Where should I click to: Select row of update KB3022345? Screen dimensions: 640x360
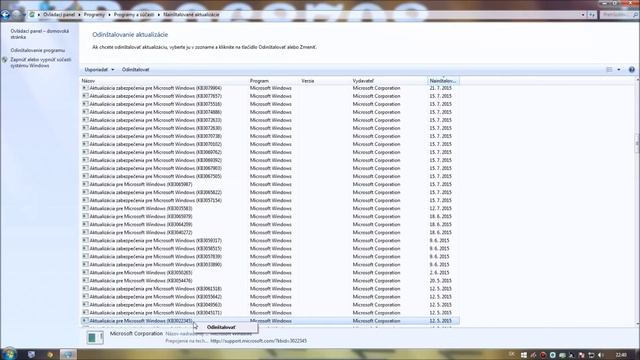270,321
